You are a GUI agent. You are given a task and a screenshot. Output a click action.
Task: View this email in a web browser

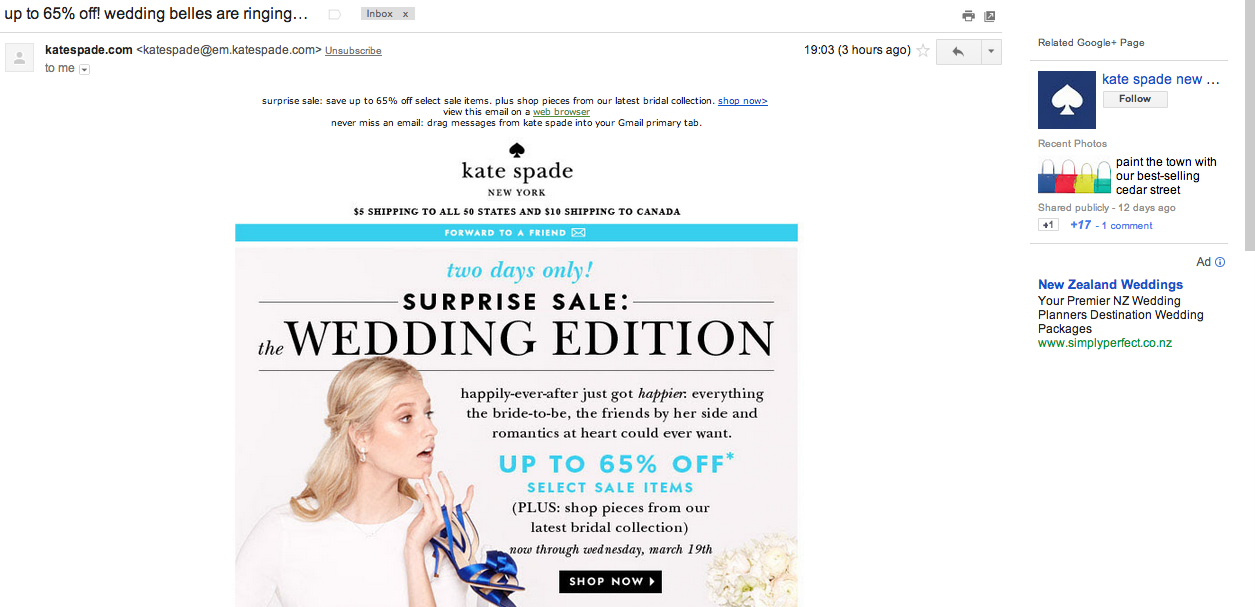(x=561, y=112)
